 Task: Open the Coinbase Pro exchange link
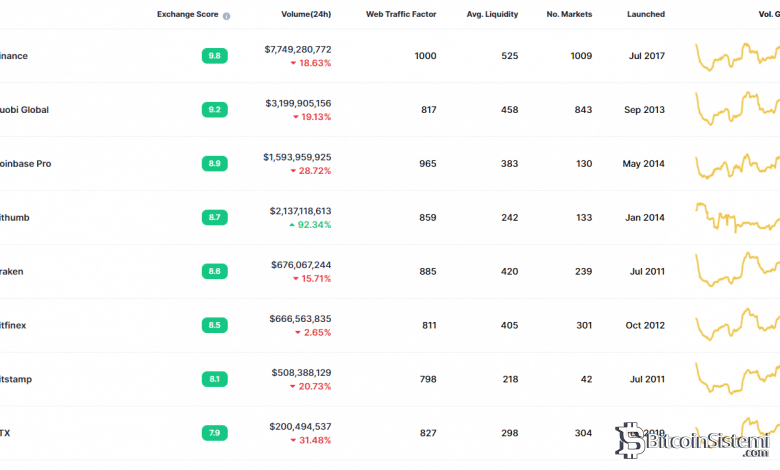[25, 164]
